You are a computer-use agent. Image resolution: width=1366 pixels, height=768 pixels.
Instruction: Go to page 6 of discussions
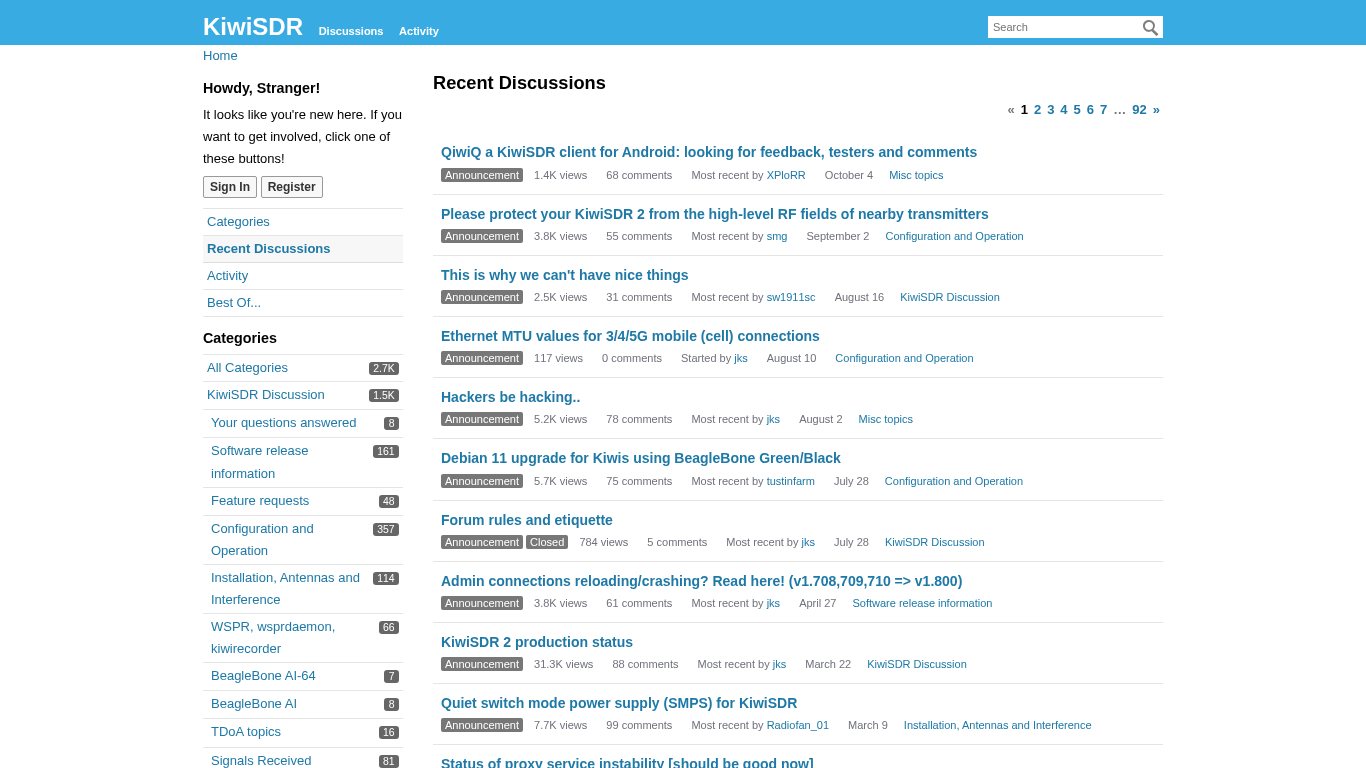tap(1090, 110)
